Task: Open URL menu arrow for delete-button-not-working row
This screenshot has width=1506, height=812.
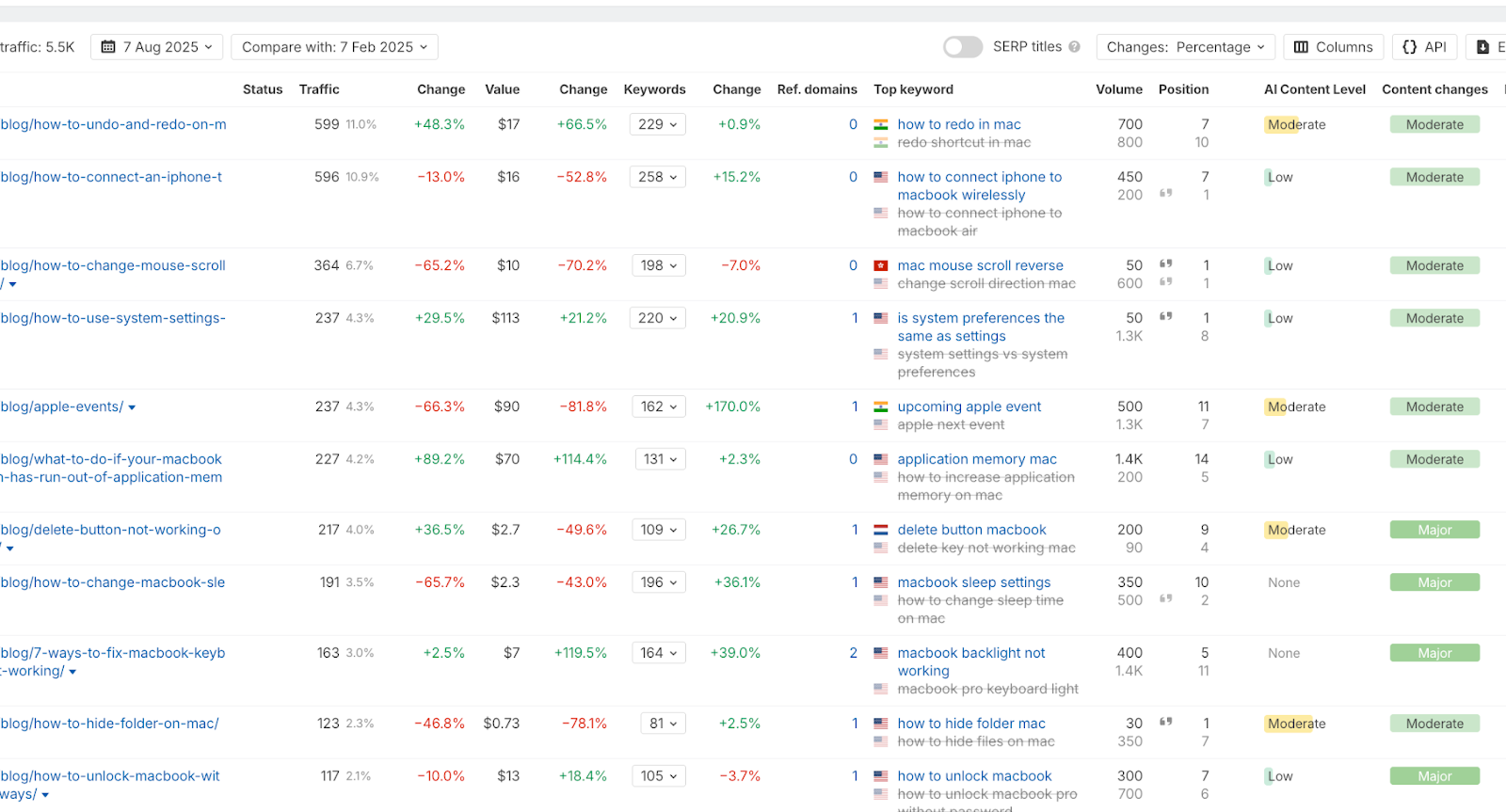Action: (x=10, y=549)
